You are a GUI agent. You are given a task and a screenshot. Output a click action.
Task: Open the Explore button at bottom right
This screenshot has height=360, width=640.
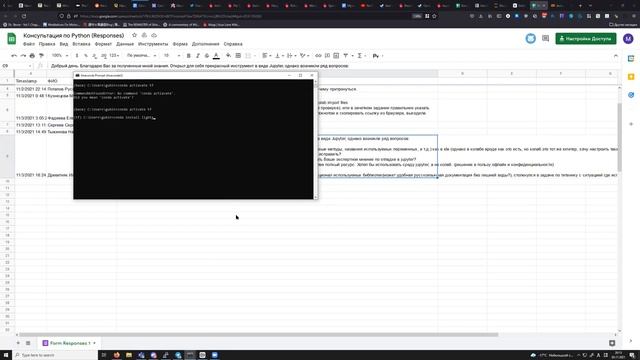click(612, 343)
